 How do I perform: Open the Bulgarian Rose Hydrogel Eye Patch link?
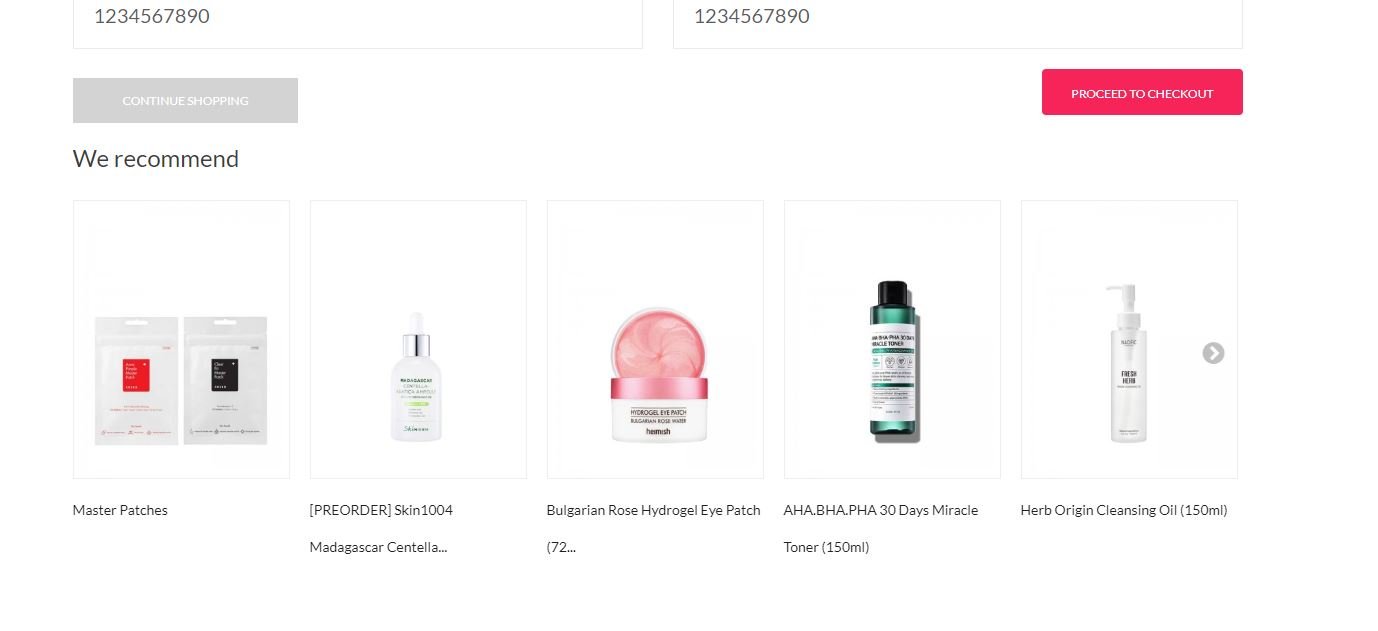pyautogui.click(x=653, y=528)
